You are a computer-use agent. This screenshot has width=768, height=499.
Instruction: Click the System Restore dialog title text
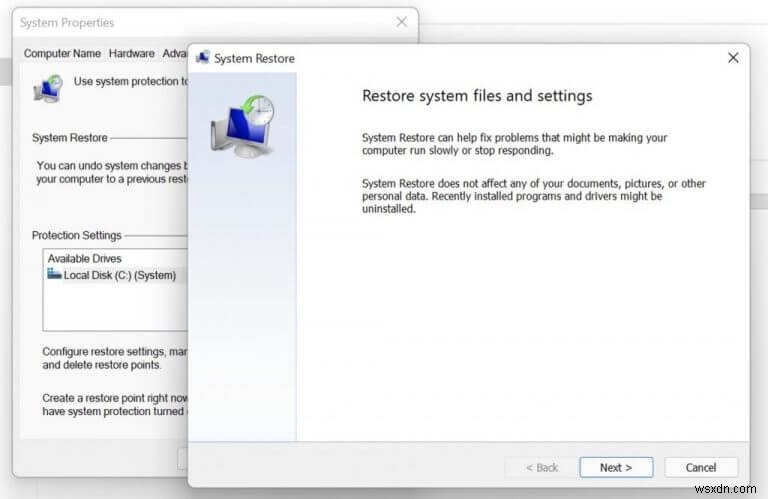(254, 58)
